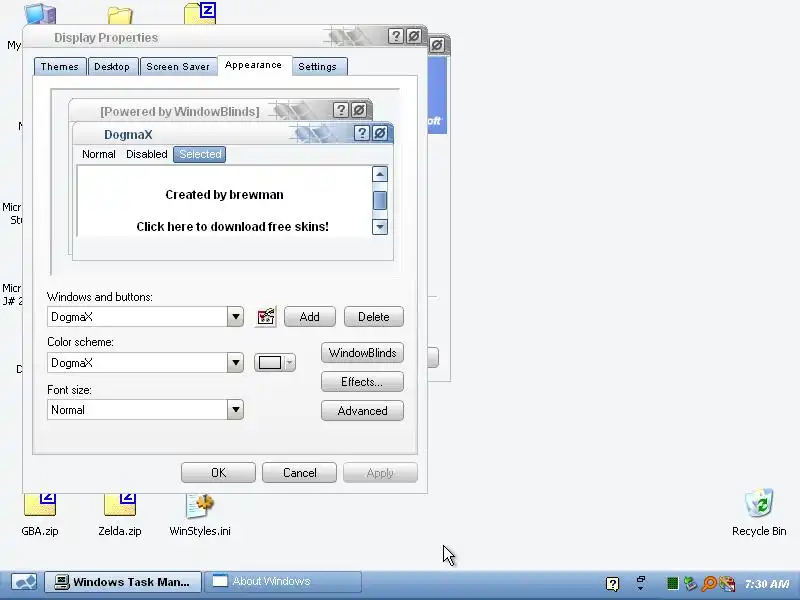
Task: Click the 'Created by brewman' text in the preview
Action: pos(224,194)
